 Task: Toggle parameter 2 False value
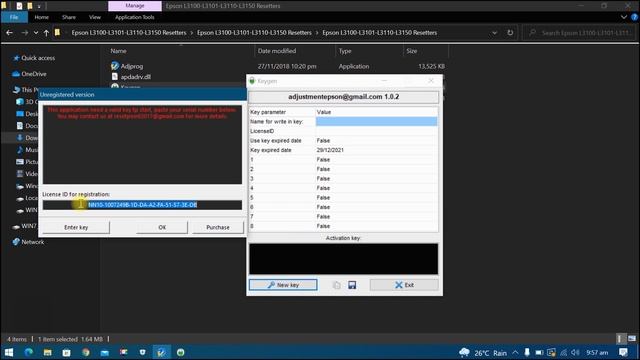pyautogui.click(x=376, y=169)
